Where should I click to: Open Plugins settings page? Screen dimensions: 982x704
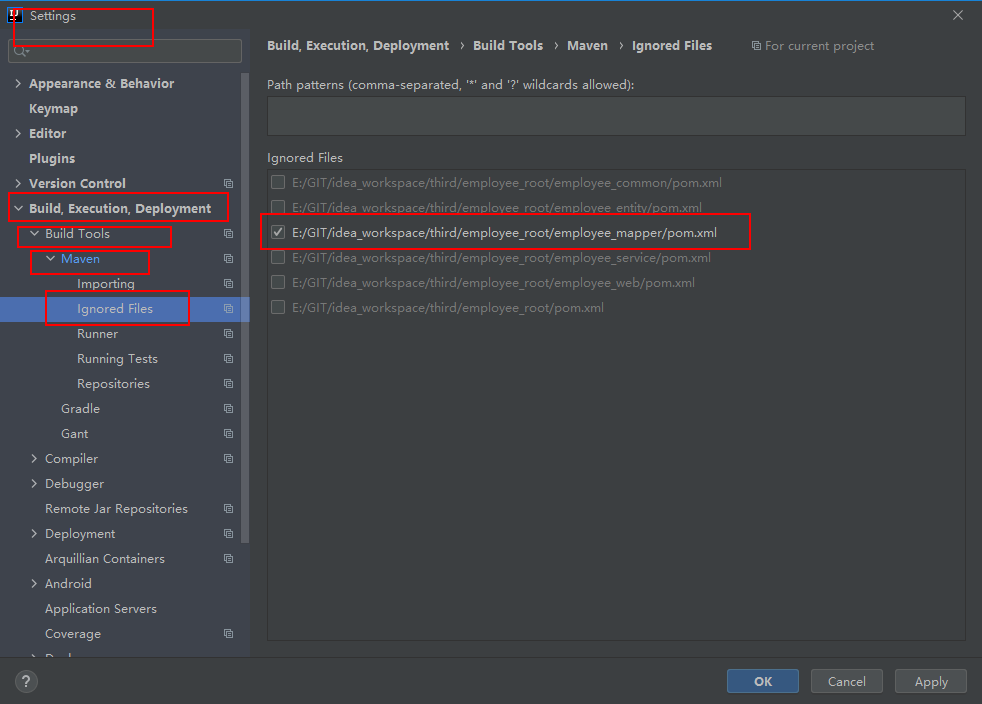click(x=52, y=158)
